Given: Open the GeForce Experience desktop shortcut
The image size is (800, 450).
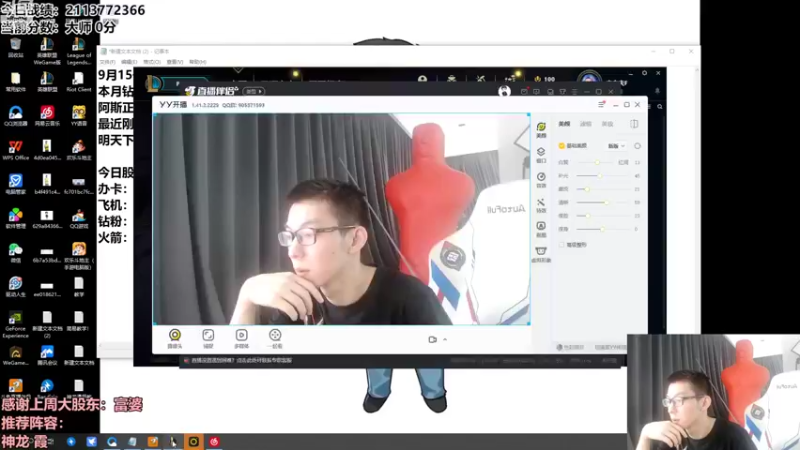Looking at the screenshot, I should 15,324.
